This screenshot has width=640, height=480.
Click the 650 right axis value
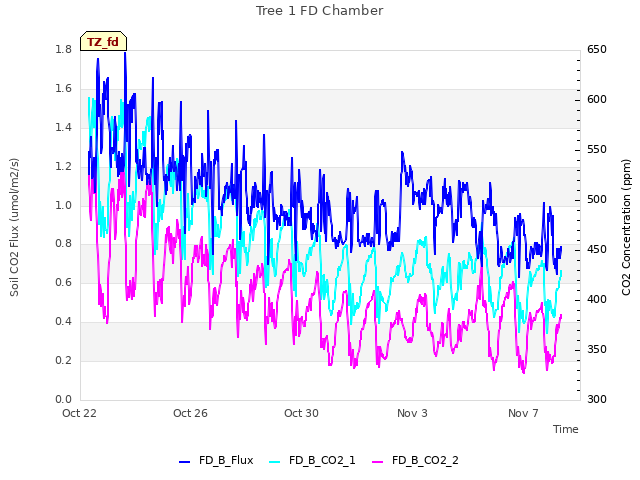(597, 49)
